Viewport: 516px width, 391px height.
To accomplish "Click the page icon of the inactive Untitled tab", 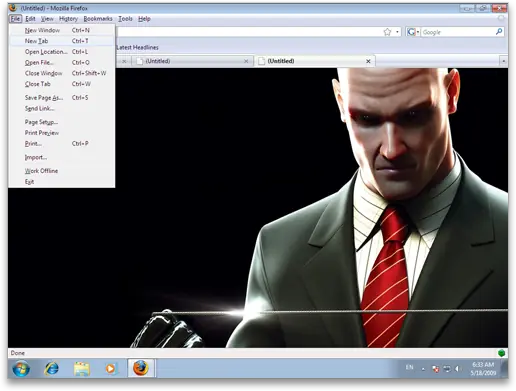I will [140, 61].
